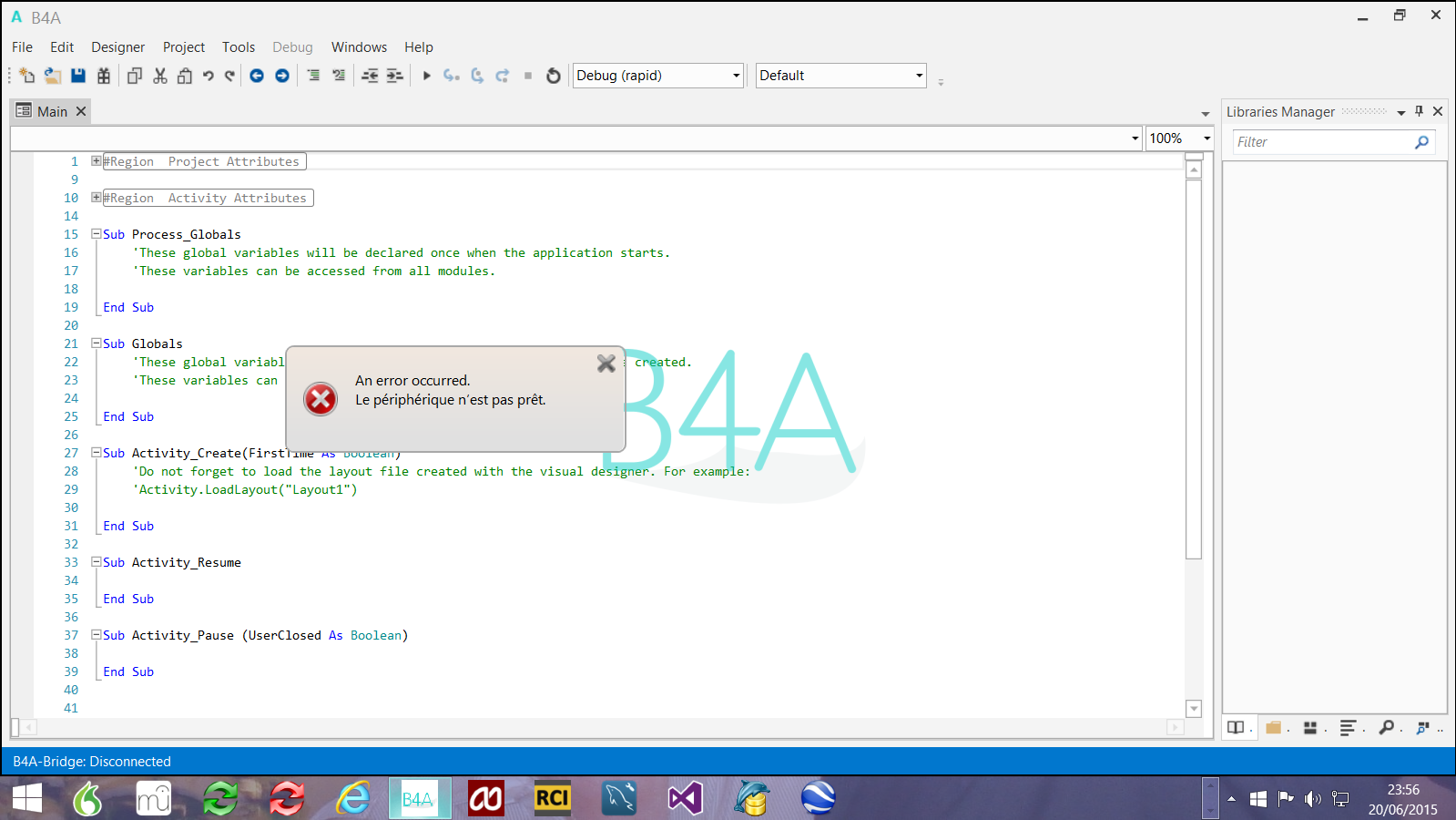Switch to the Logs lines tab

tap(1349, 727)
